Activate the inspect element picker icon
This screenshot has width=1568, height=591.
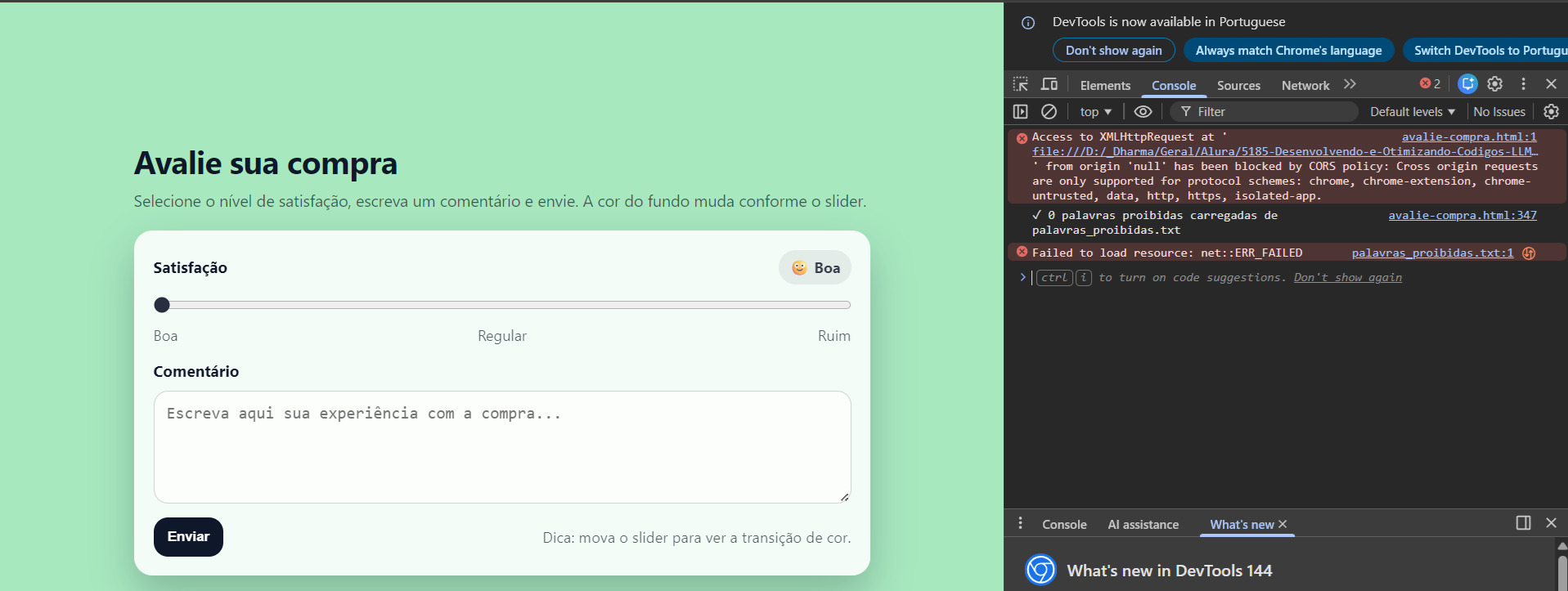click(x=1021, y=84)
